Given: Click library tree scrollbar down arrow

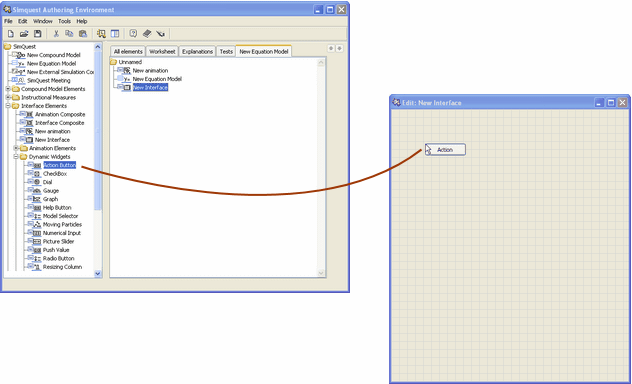Looking at the screenshot, I should pos(98,274).
